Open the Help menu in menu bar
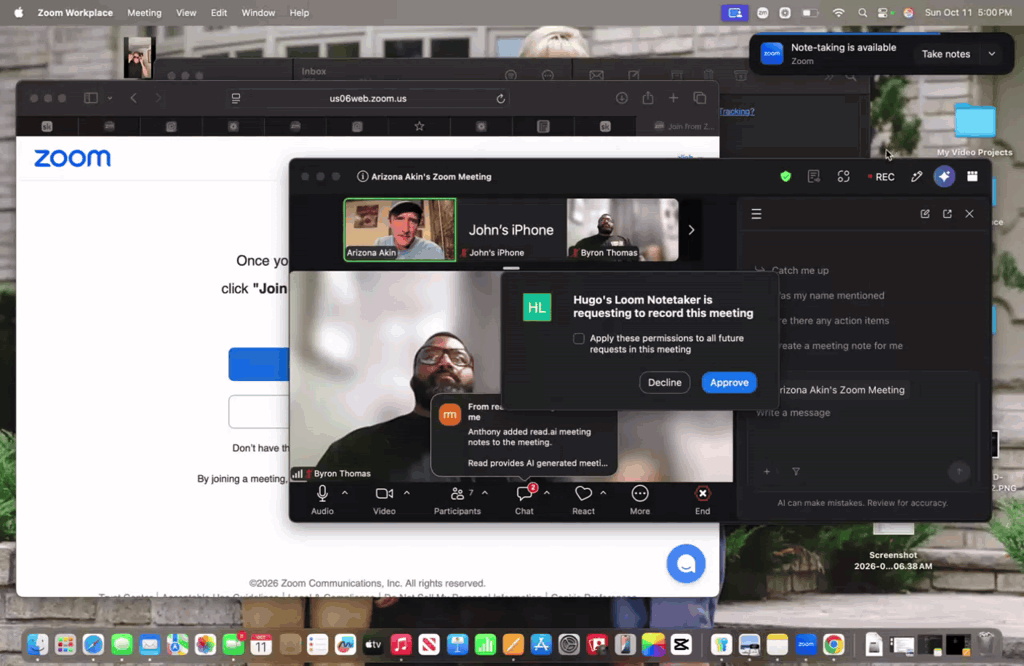 299,12
